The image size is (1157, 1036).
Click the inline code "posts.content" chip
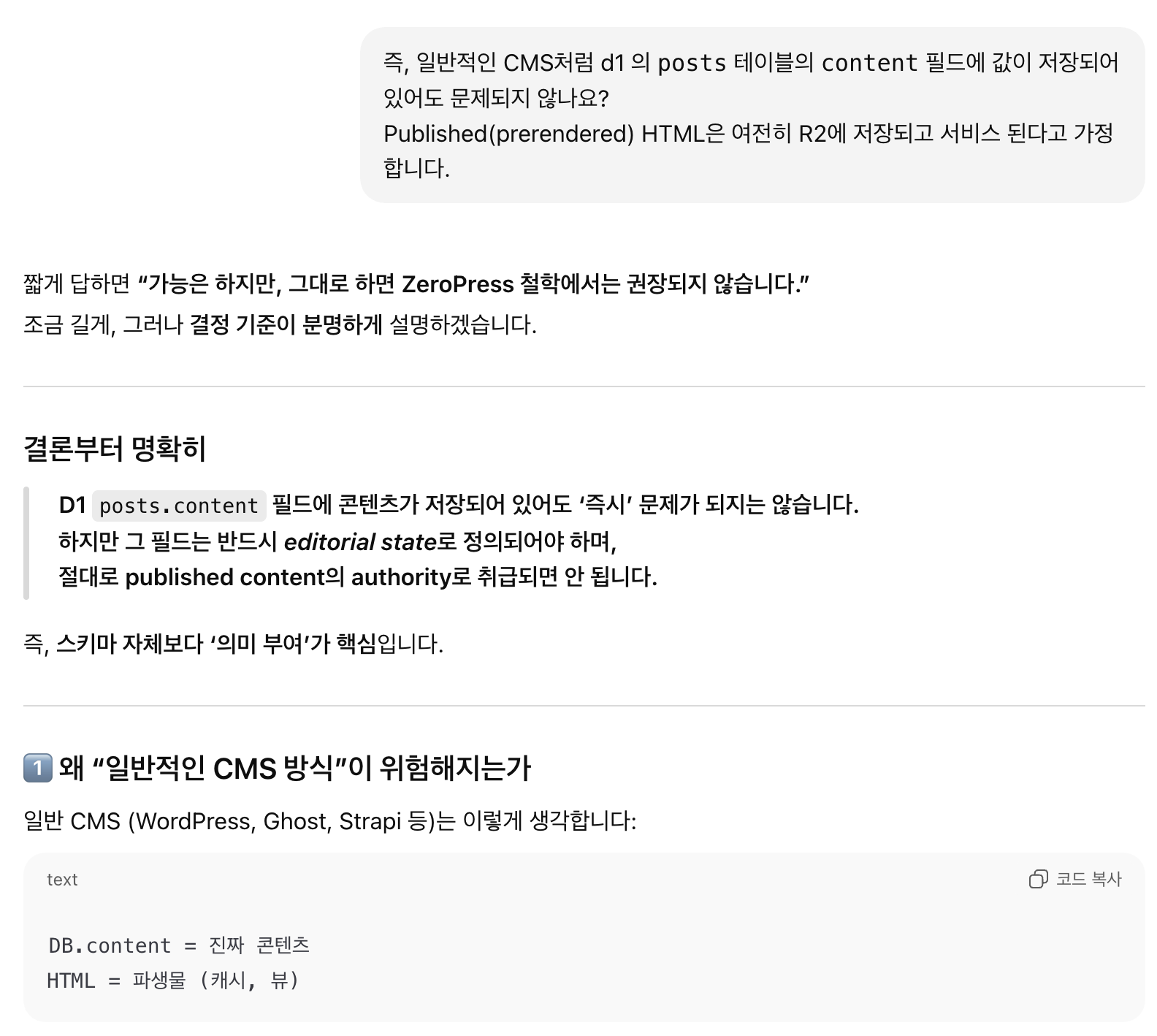(179, 506)
